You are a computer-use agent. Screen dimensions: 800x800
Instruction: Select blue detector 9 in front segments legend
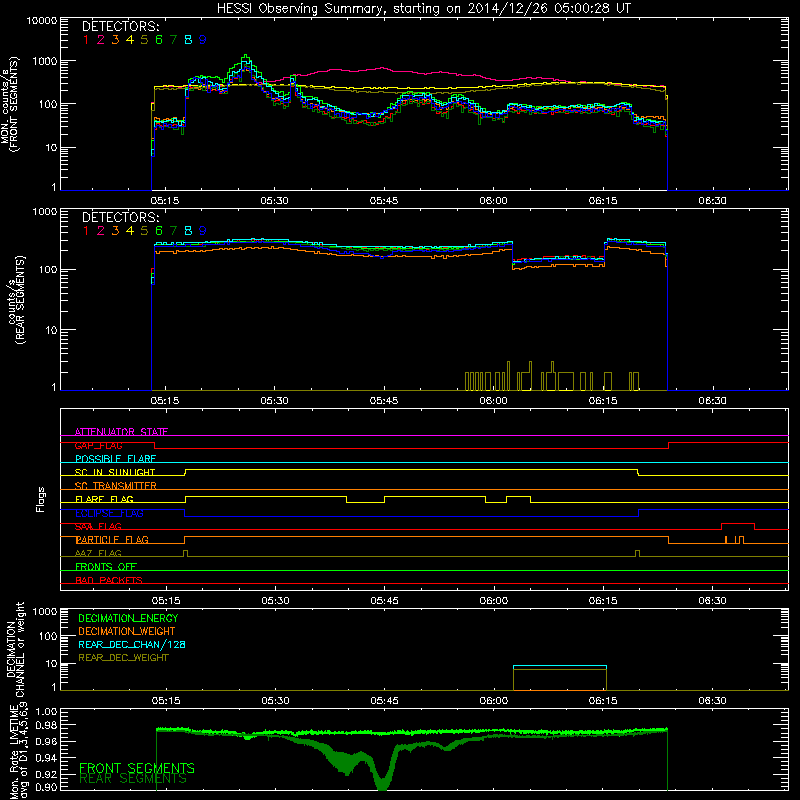203,40
